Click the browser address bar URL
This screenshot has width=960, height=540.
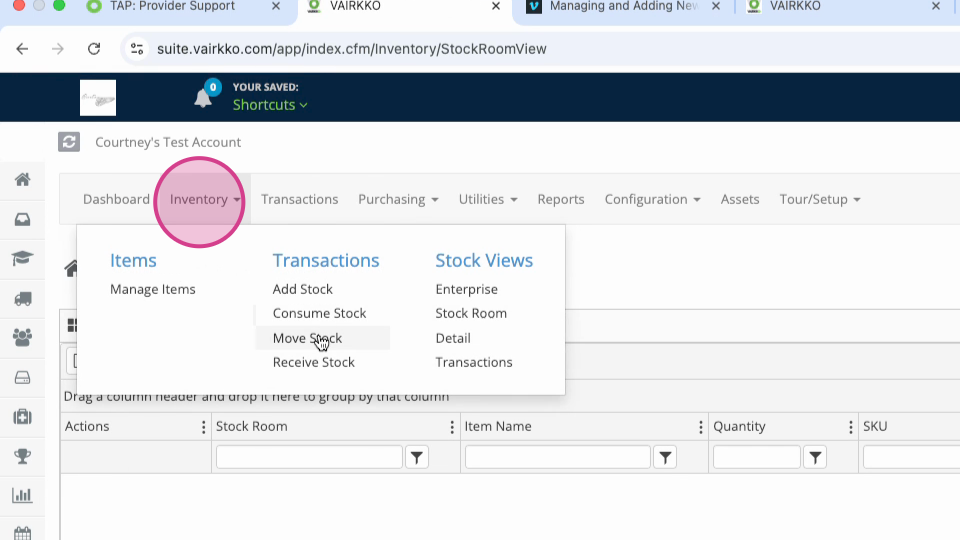coord(351,49)
